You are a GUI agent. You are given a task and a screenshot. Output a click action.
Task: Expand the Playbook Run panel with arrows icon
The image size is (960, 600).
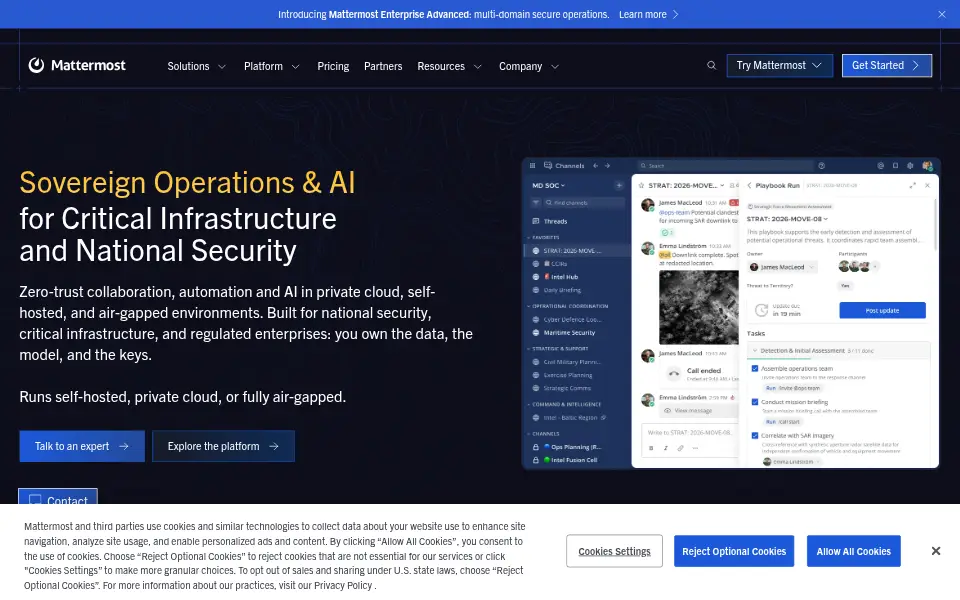click(912, 185)
